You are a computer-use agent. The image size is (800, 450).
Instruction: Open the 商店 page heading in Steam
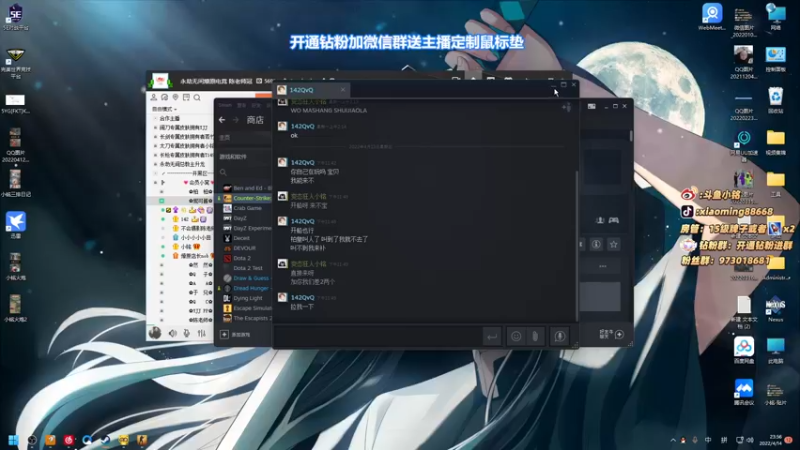pos(255,120)
